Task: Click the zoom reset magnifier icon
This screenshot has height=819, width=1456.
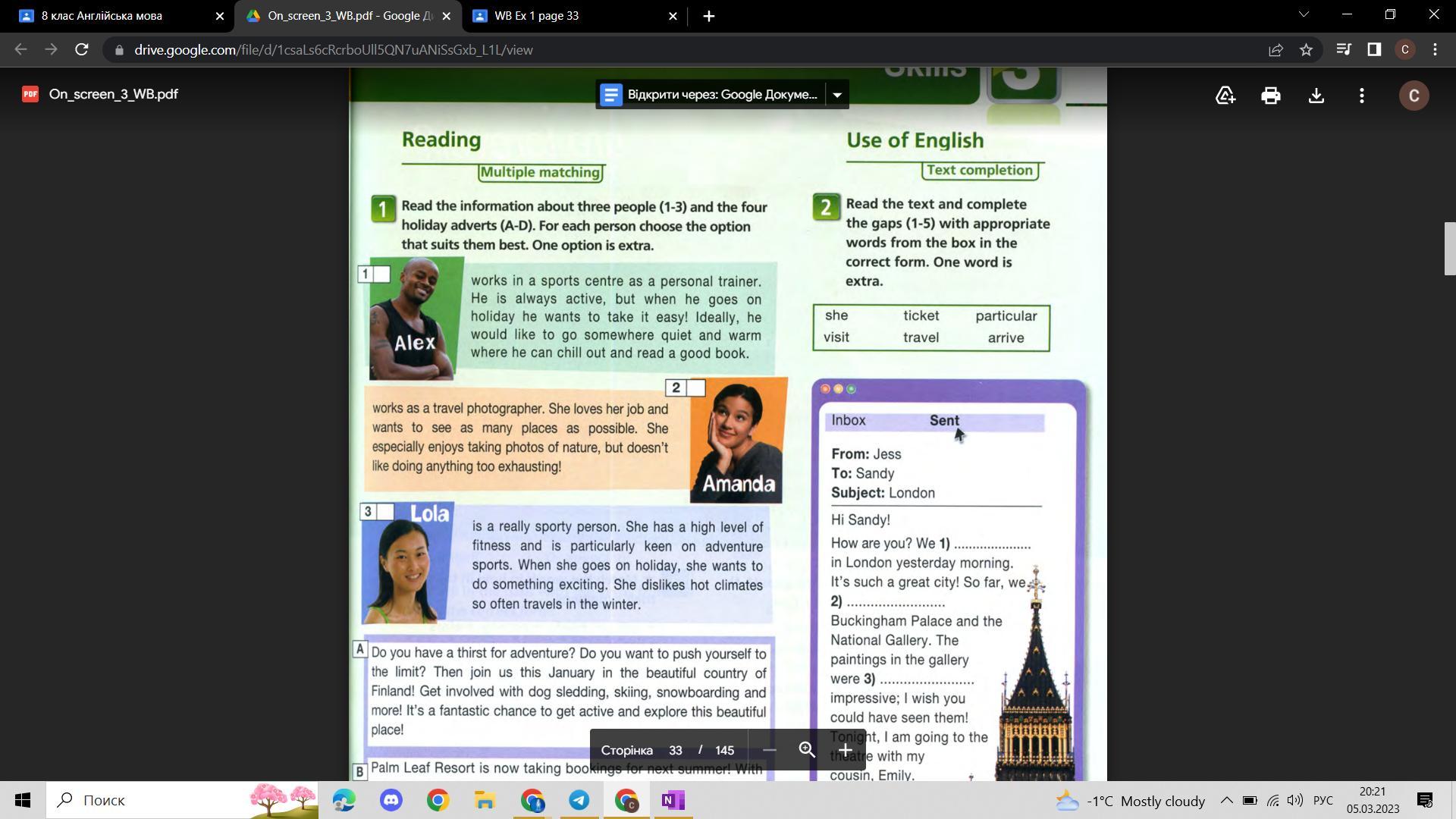Action: [807, 750]
